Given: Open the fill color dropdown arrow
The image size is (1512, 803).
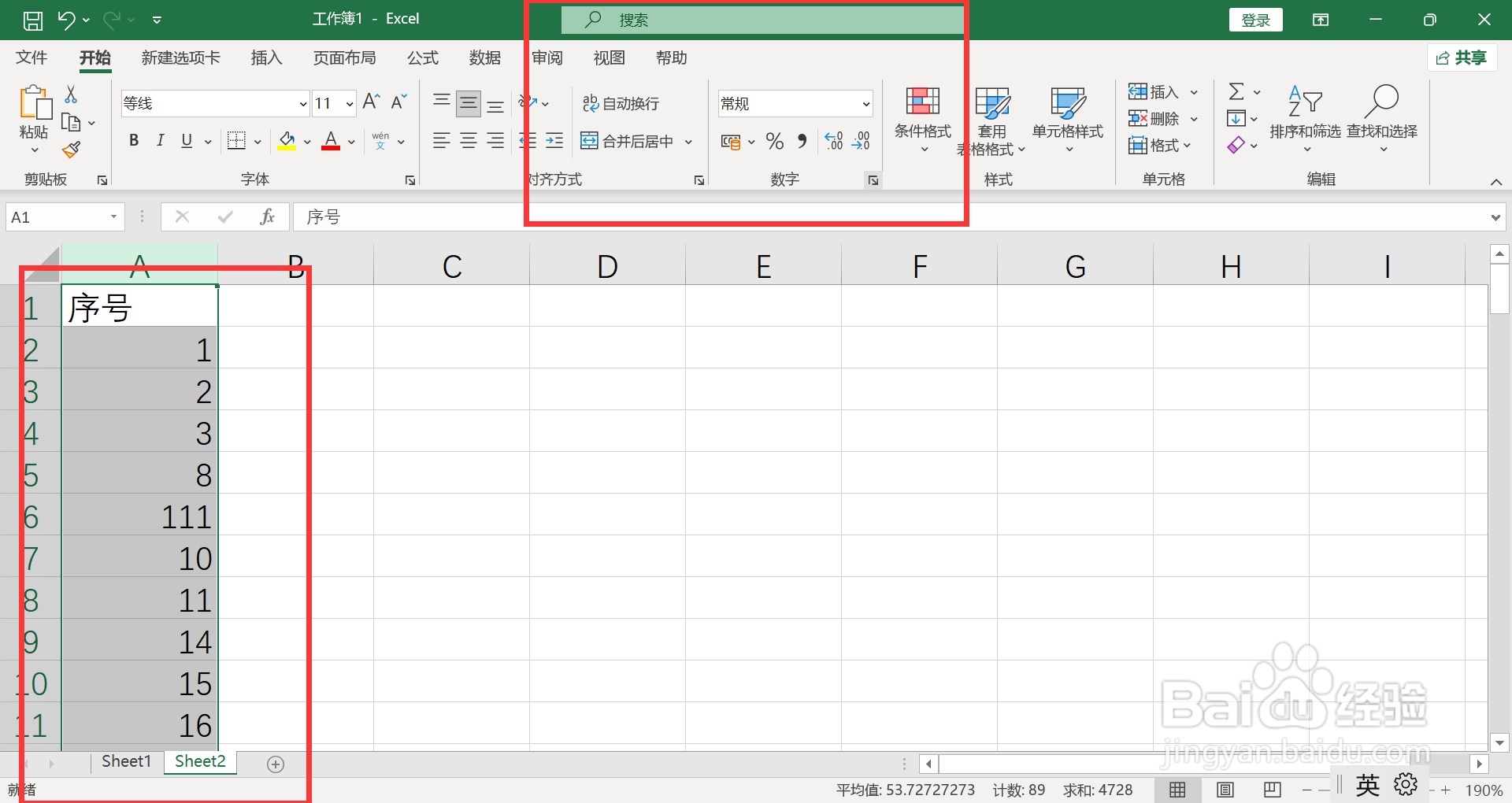Looking at the screenshot, I should pyautogui.click(x=306, y=141).
